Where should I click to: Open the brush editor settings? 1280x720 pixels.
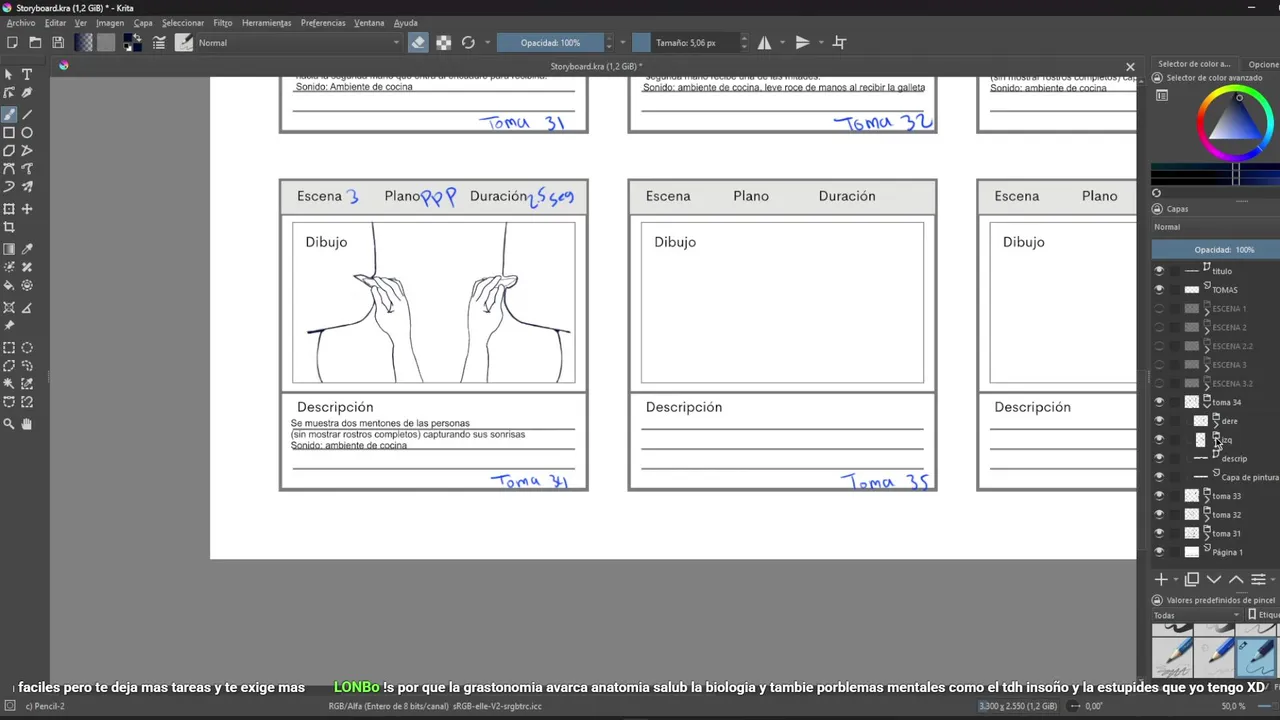coord(159,43)
